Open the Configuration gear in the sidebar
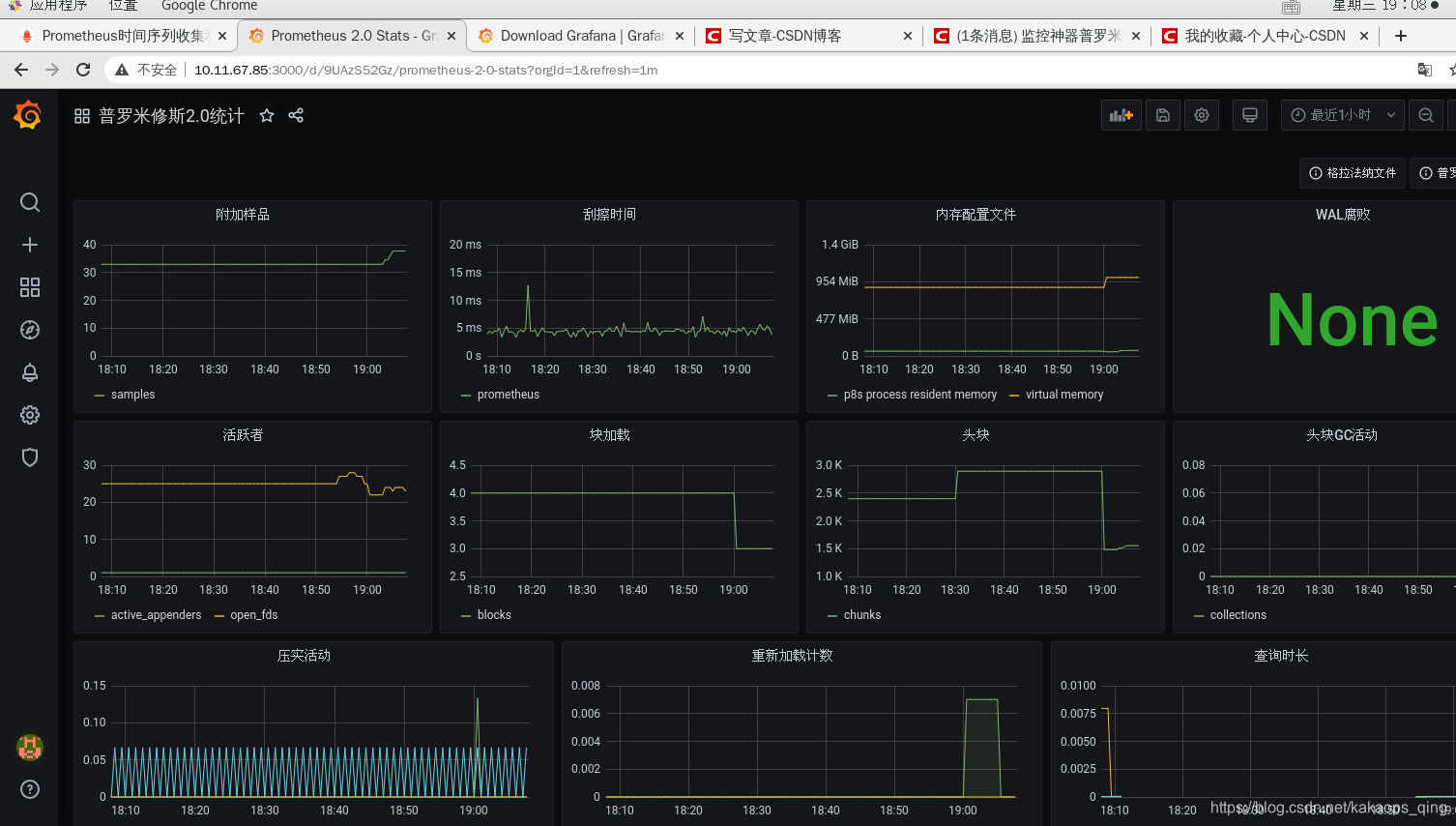 pos(30,415)
